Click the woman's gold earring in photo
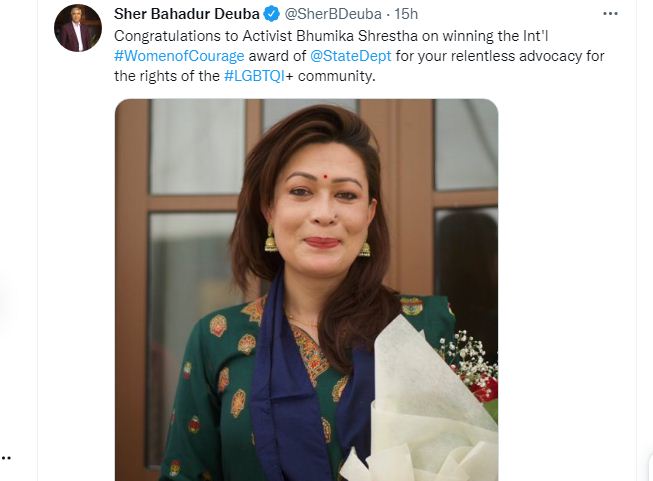653x481 pixels. (x=271, y=240)
